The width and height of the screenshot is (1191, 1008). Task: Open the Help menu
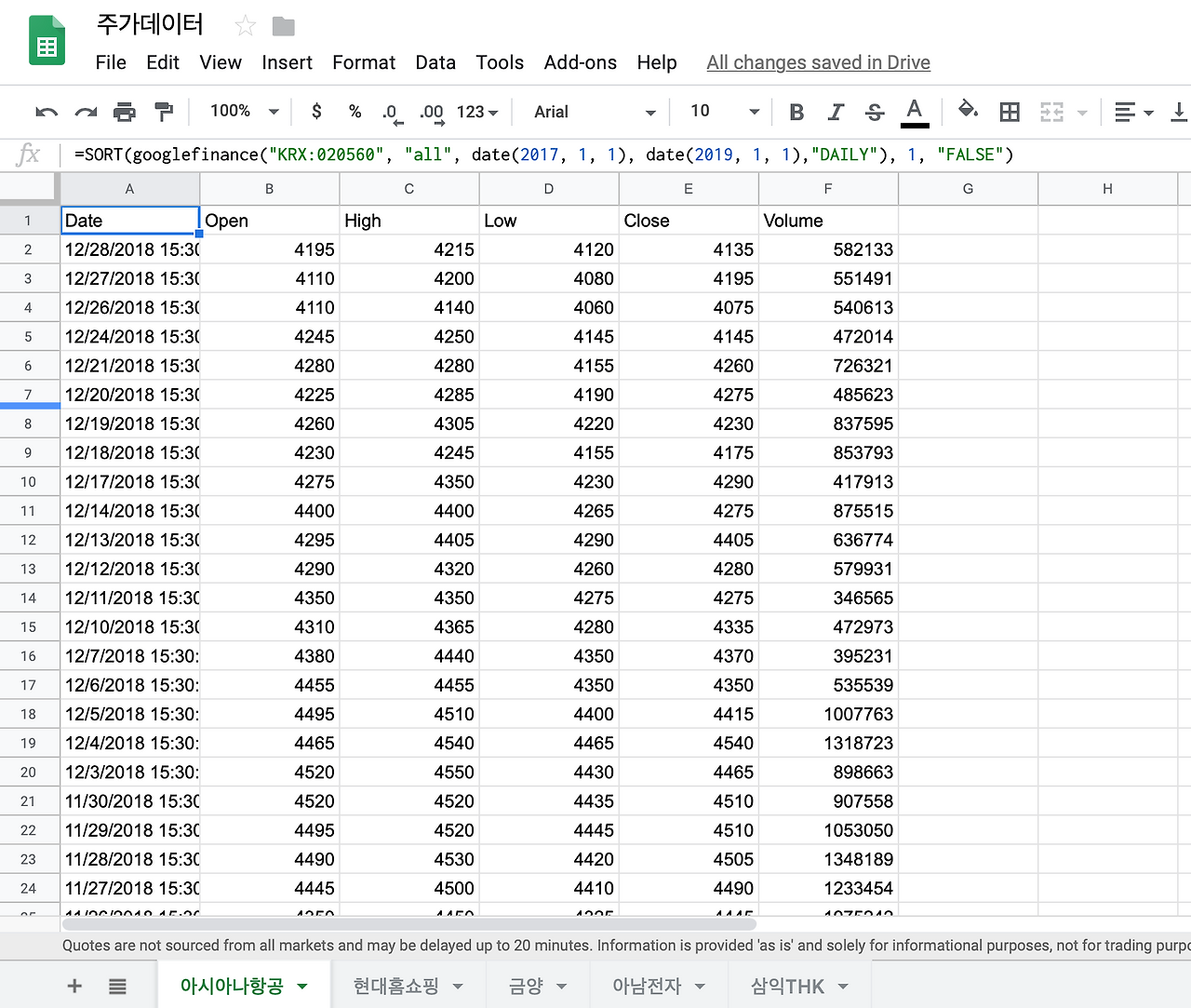[x=657, y=62]
